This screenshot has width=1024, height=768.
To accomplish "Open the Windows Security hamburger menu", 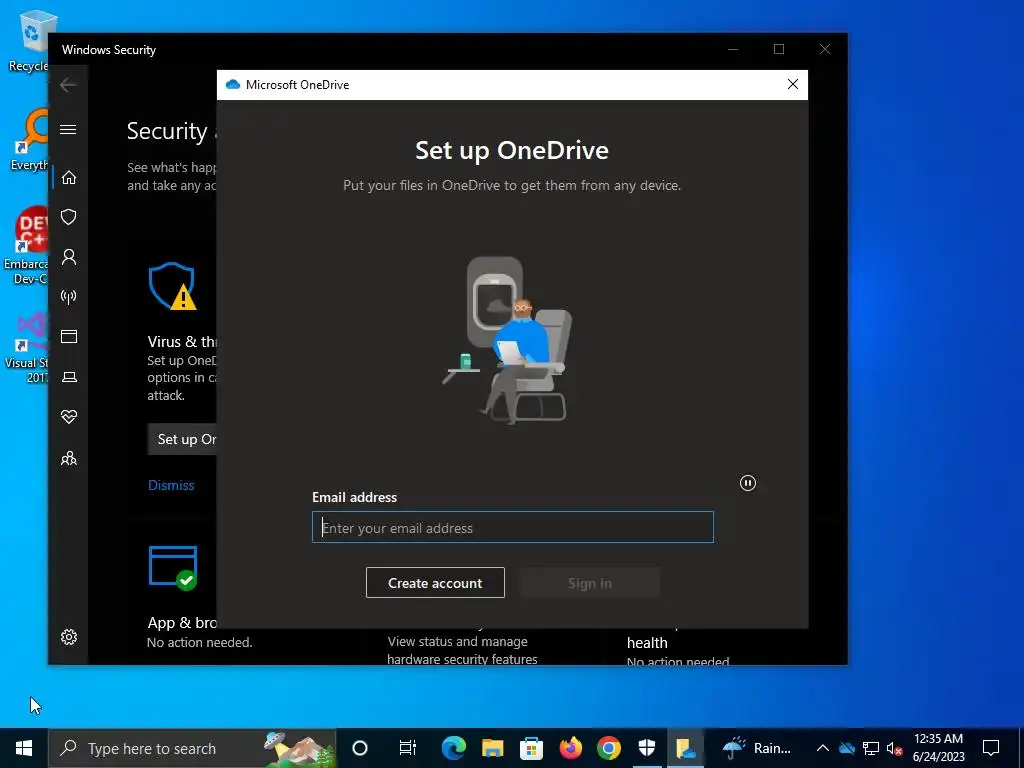I will 68,129.
